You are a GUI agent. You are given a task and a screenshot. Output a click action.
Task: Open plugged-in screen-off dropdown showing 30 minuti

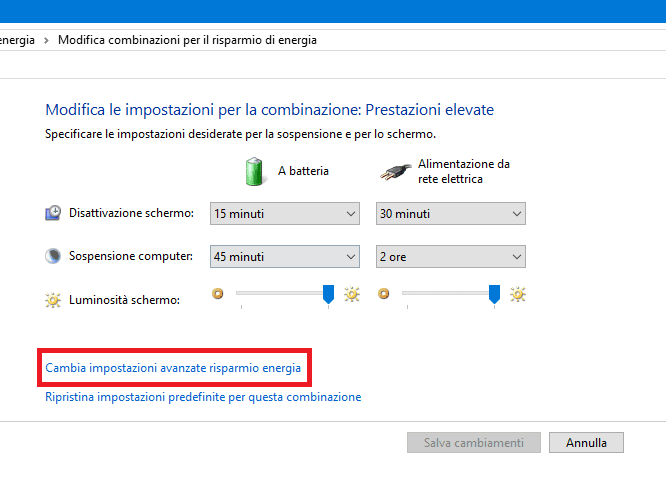click(x=450, y=214)
